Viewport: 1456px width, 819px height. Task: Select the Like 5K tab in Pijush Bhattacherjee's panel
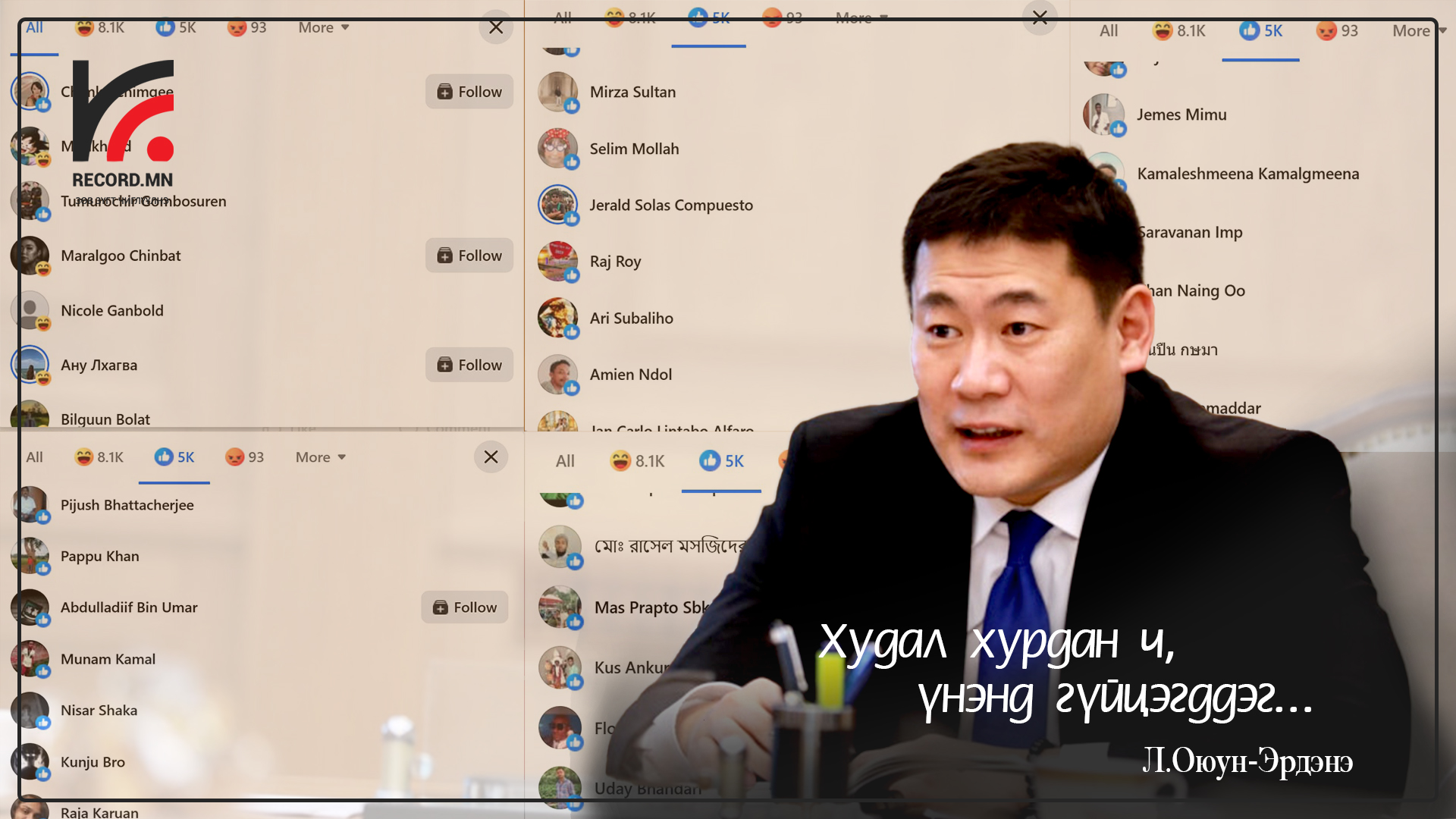(x=174, y=457)
